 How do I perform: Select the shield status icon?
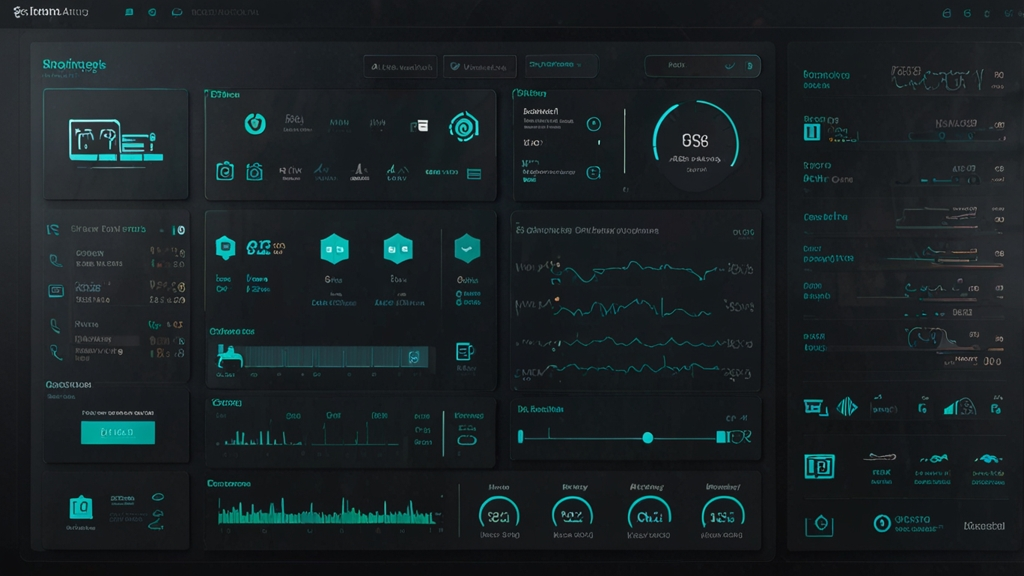pos(256,123)
